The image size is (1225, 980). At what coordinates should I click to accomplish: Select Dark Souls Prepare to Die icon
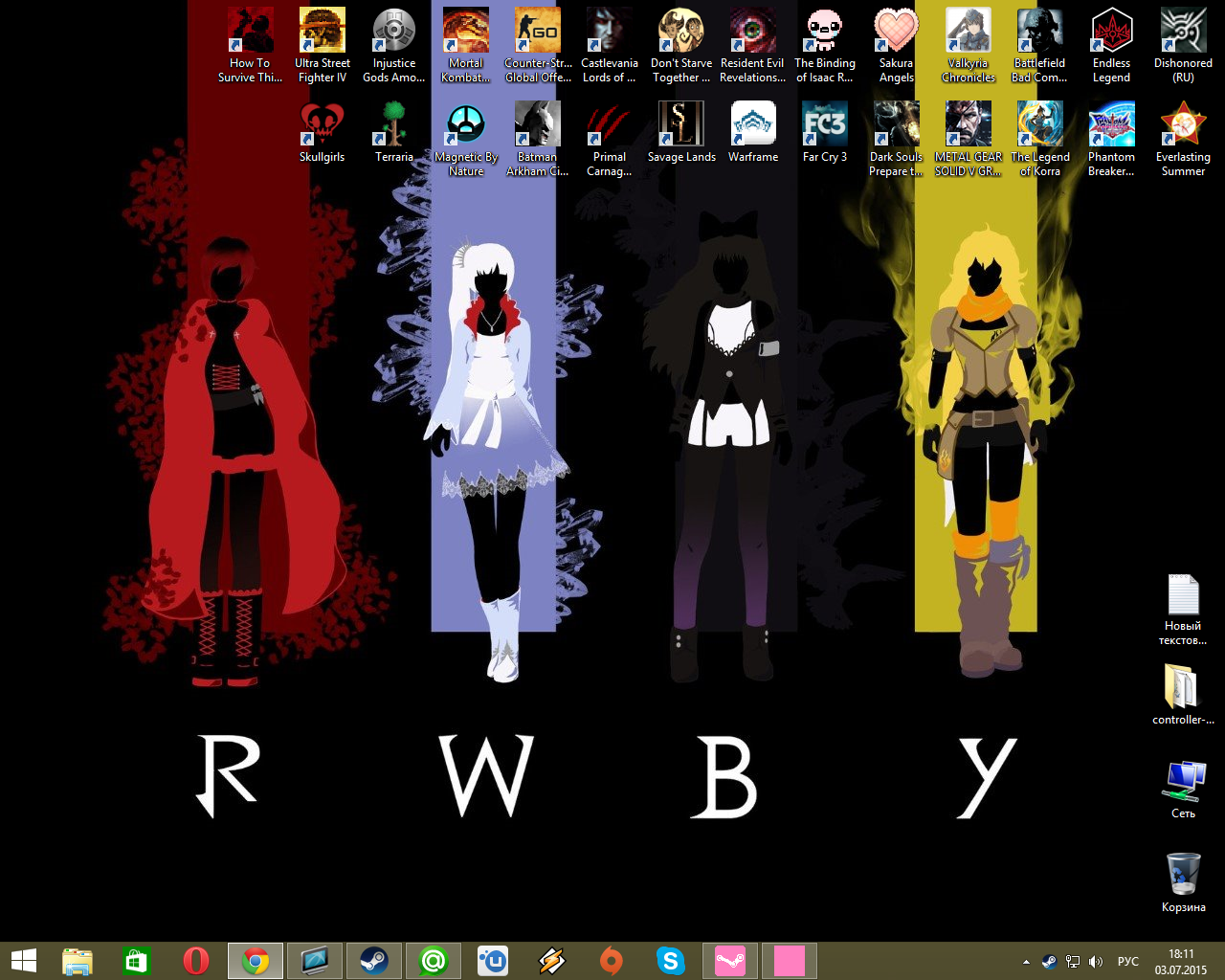(x=897, y=140)
